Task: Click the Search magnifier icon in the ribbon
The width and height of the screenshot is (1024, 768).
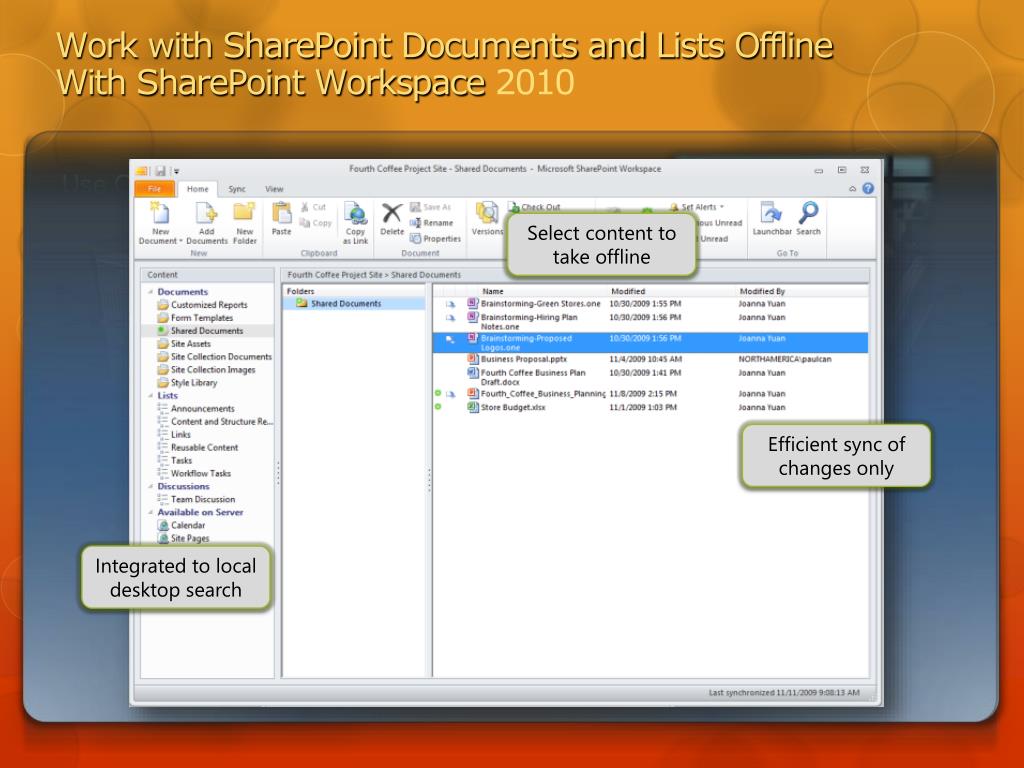Action: tap(808, 212)
